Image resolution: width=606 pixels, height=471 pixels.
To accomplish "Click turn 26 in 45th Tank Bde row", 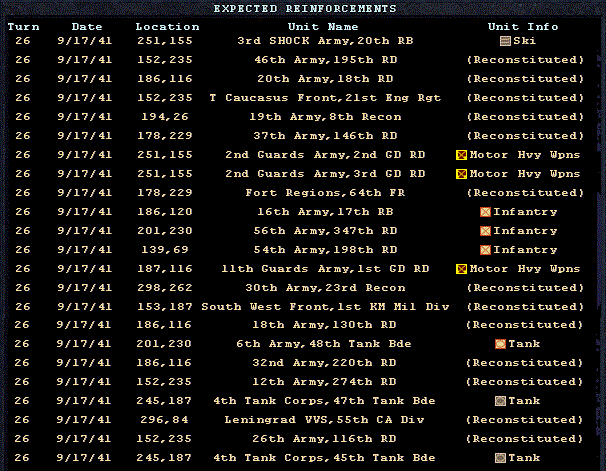I will (22, 458).
